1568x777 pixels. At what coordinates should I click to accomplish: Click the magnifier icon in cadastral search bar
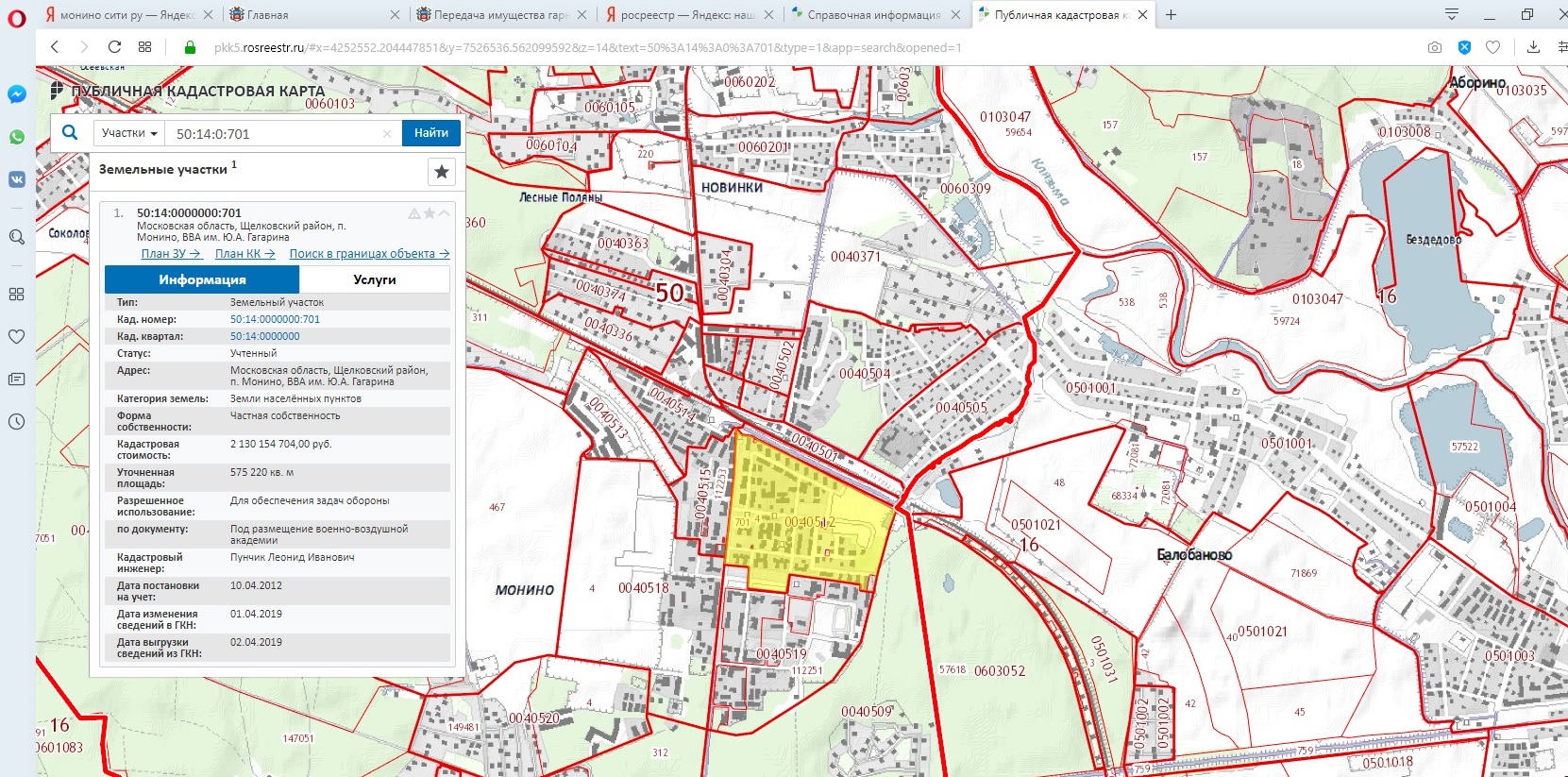coord(70,133)
